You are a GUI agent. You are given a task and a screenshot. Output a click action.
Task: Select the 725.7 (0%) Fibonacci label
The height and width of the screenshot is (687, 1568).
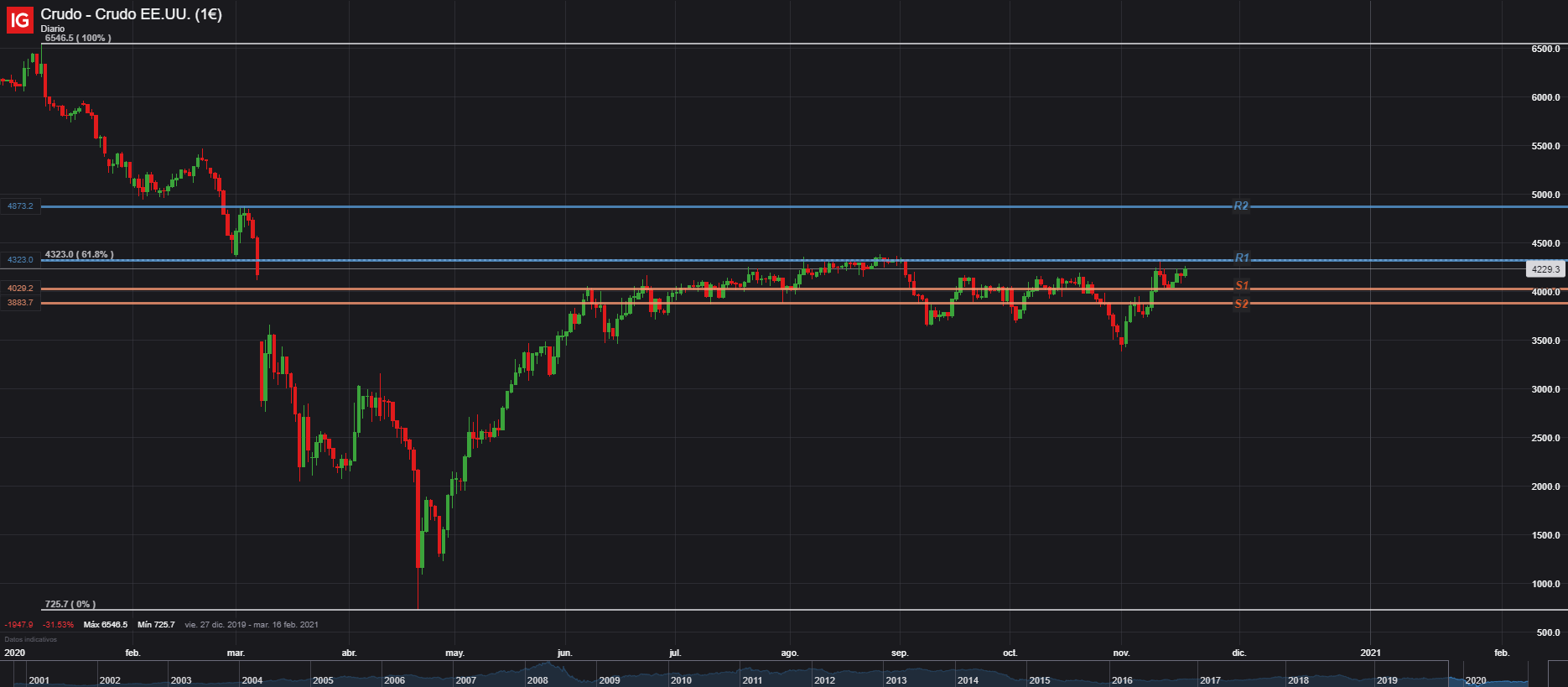70,604
